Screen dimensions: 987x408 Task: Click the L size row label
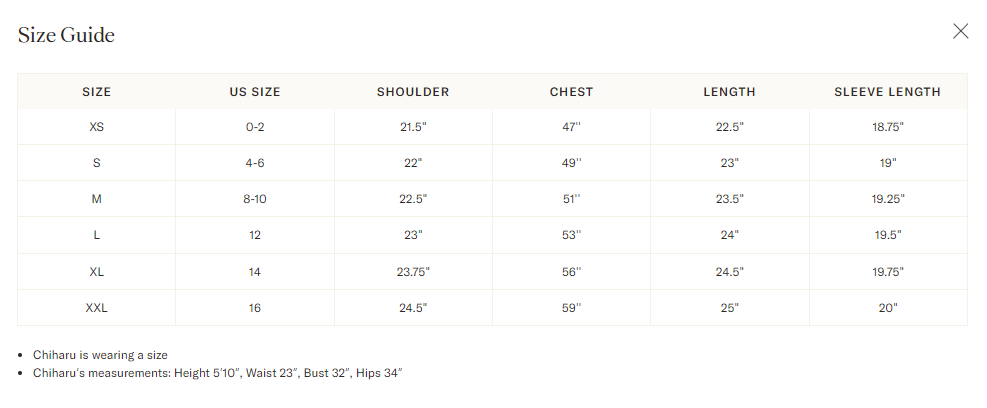click(x=96, y=235)
